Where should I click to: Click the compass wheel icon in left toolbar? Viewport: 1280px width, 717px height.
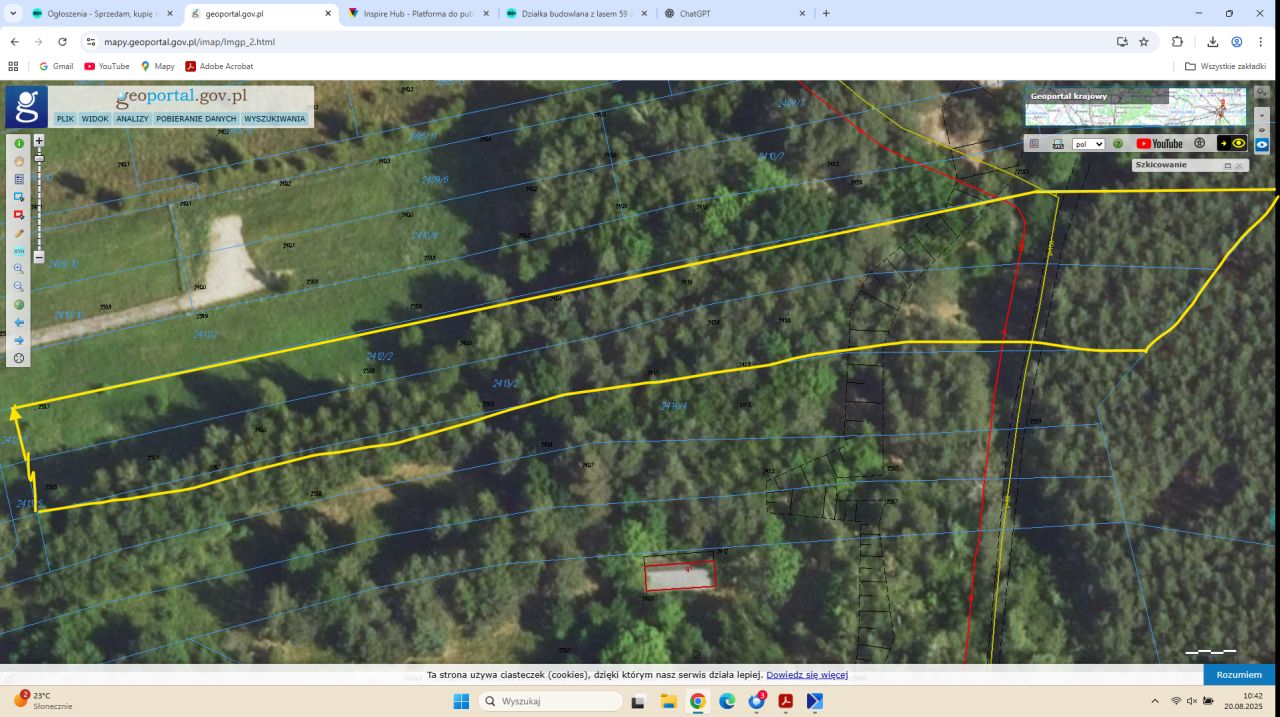tap(19, 358)
